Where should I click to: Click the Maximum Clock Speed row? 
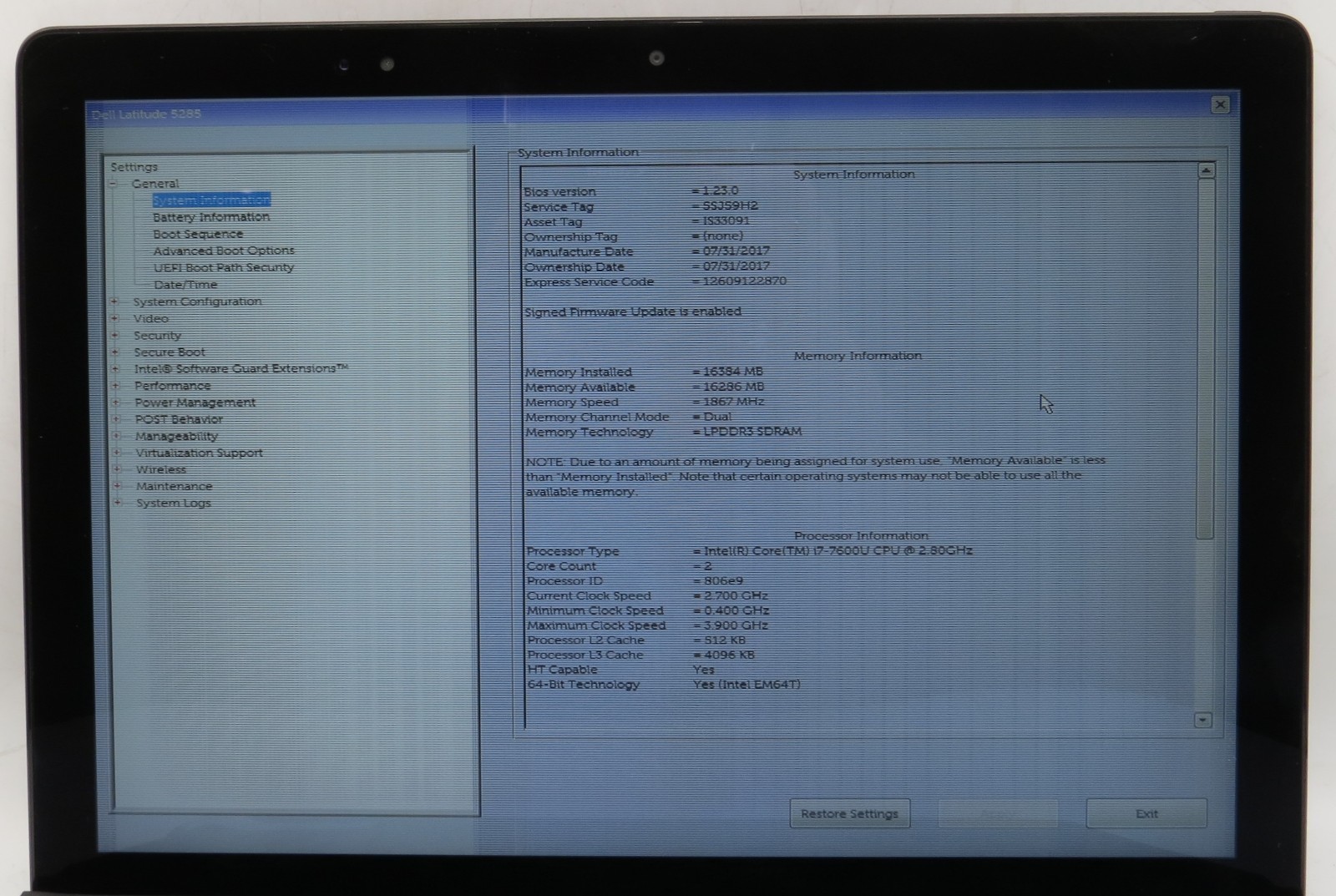point(647,625)
